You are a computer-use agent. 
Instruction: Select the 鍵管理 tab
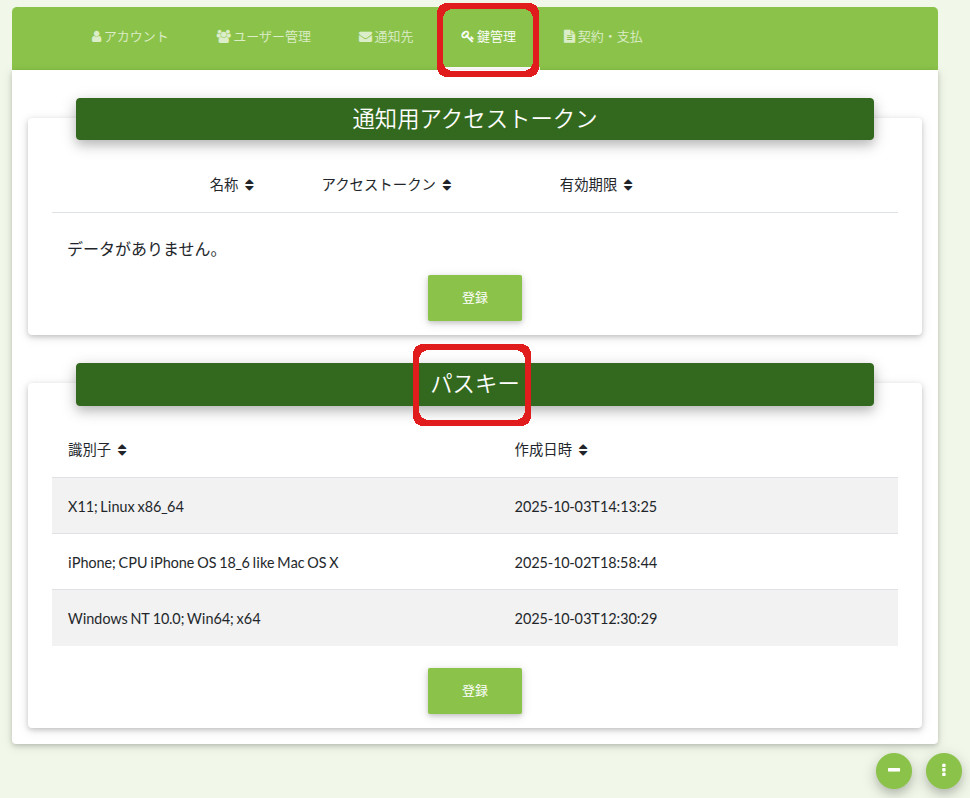pos(489,37)
